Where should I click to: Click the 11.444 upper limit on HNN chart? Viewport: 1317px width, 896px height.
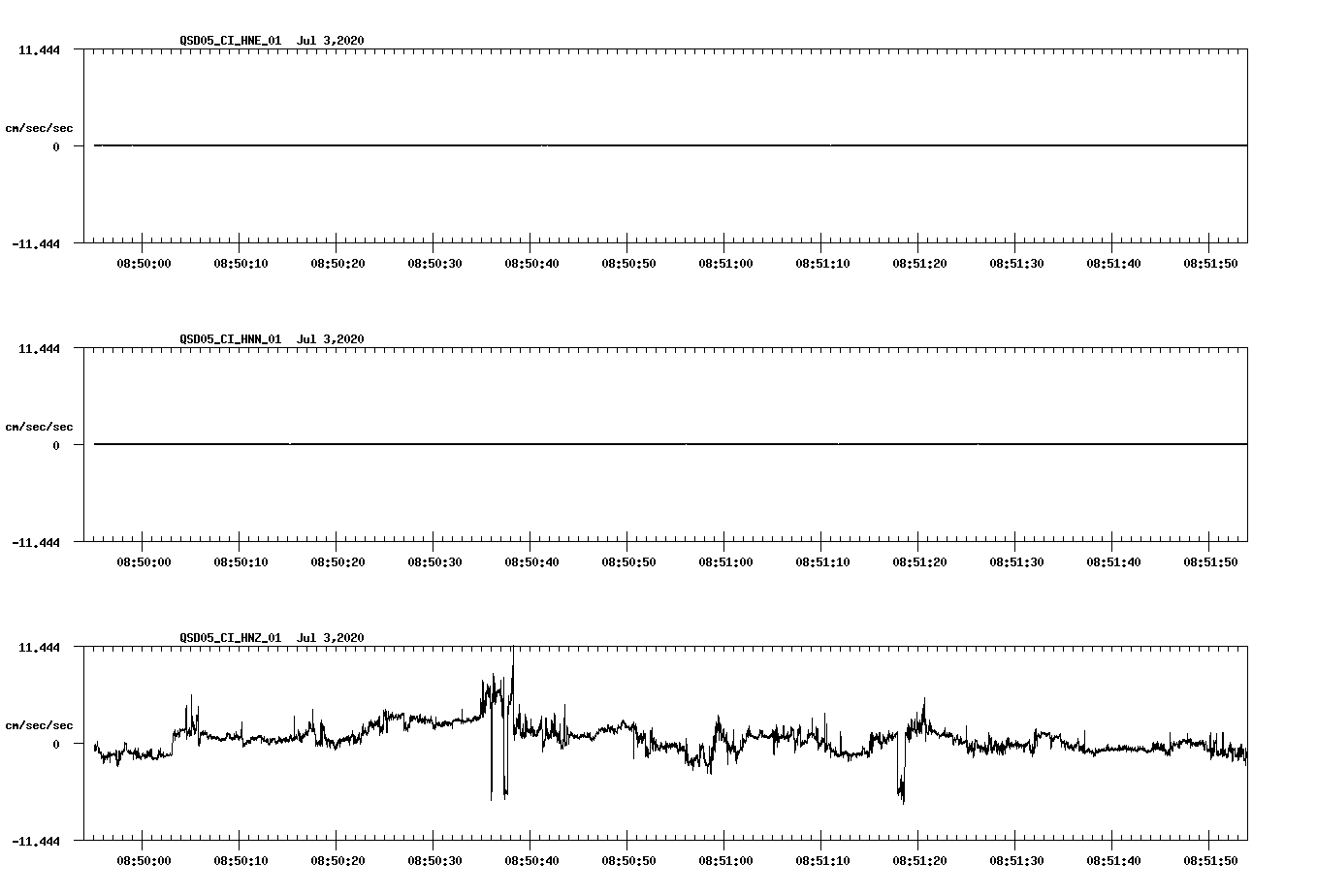[39, 349]
